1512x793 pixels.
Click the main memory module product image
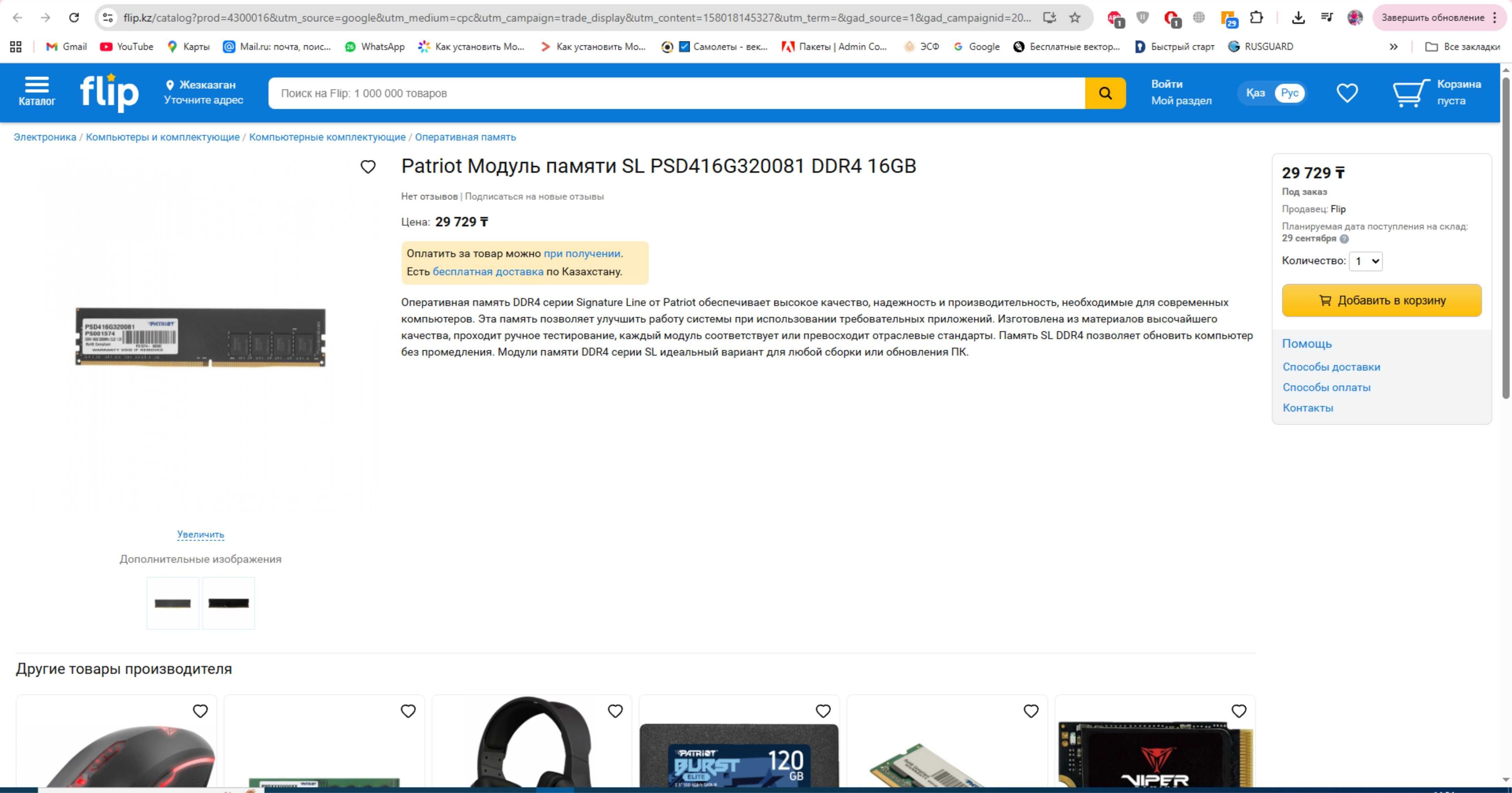pyautogui.click(x=200, y=337)
